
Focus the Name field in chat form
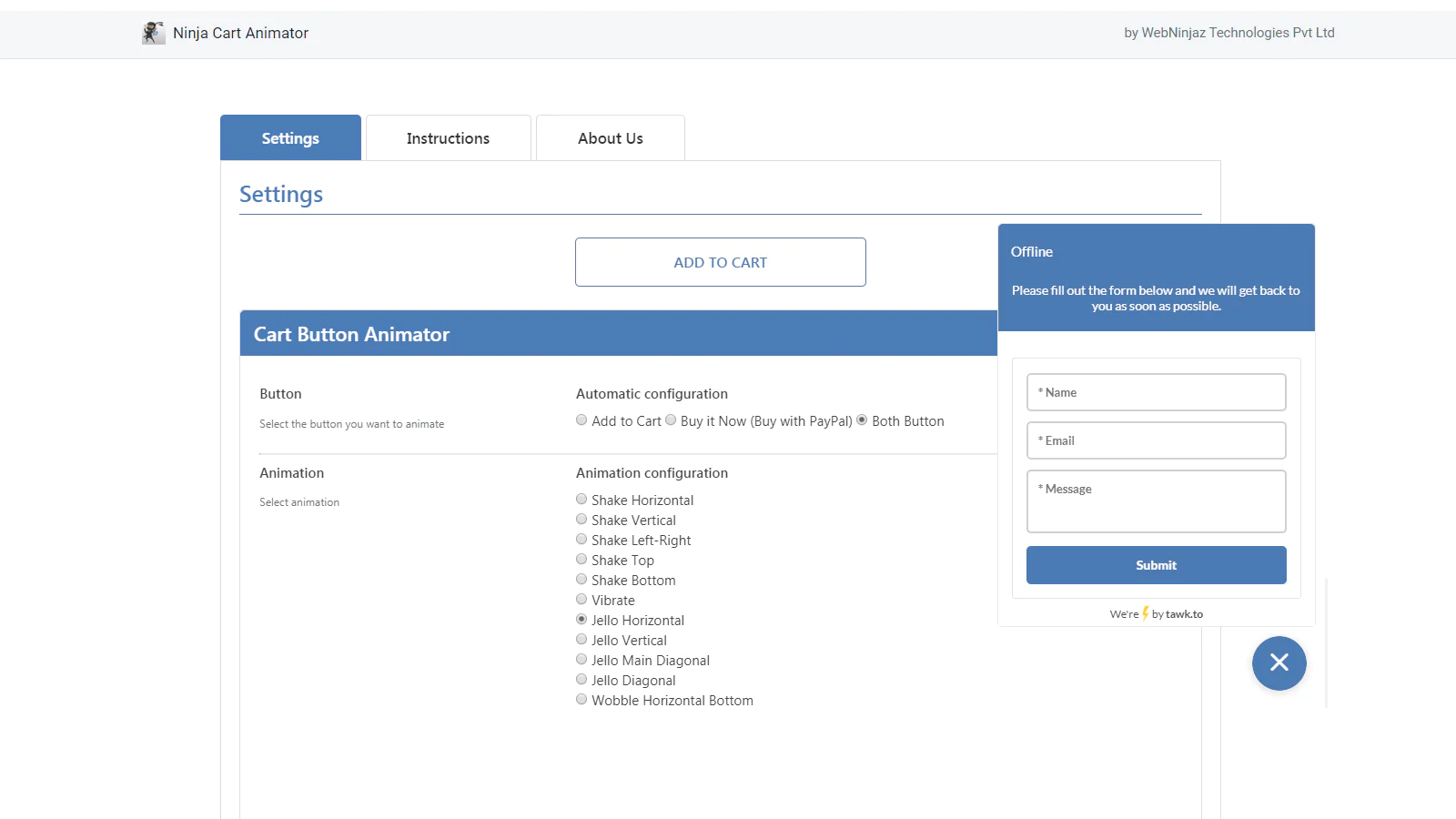pos(1156,392)
